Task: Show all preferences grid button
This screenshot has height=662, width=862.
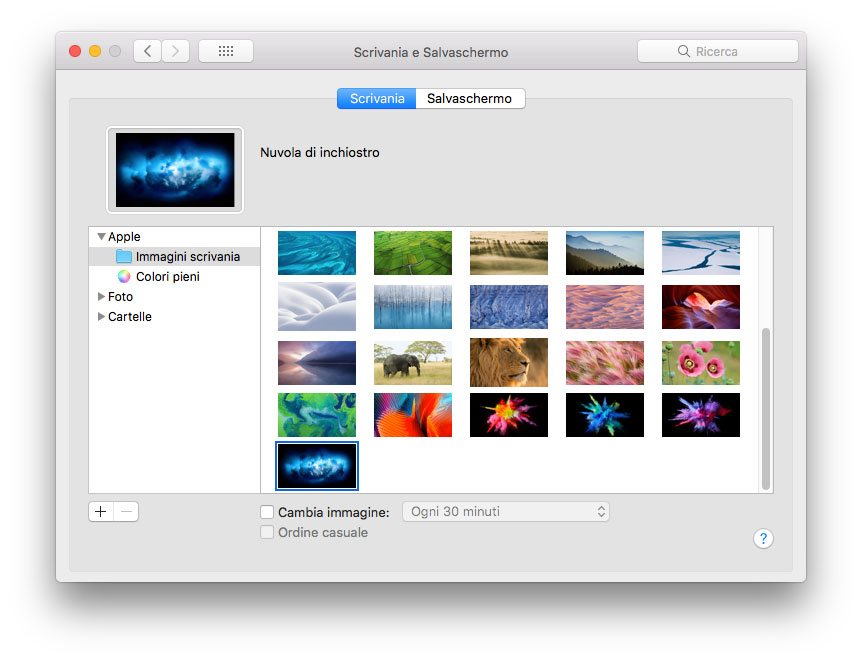Action: (225, 51)
